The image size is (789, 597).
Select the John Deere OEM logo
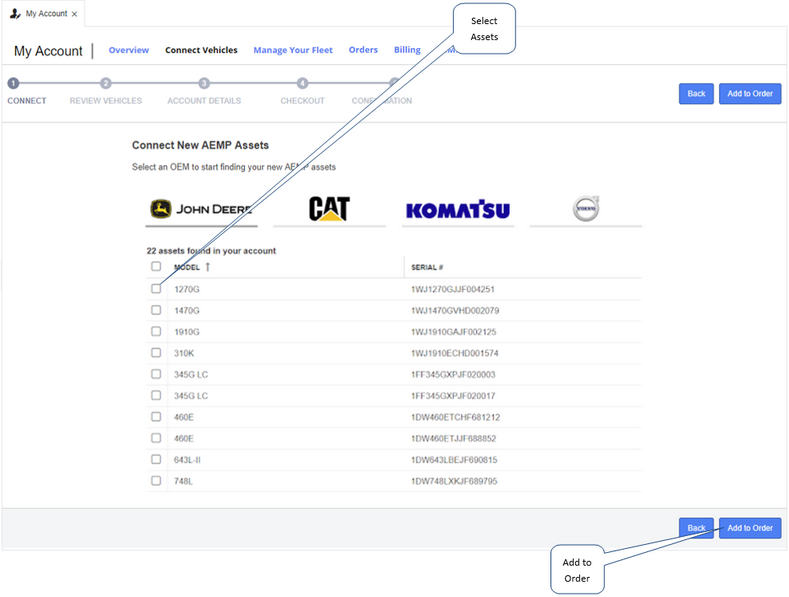coord(201,209)
